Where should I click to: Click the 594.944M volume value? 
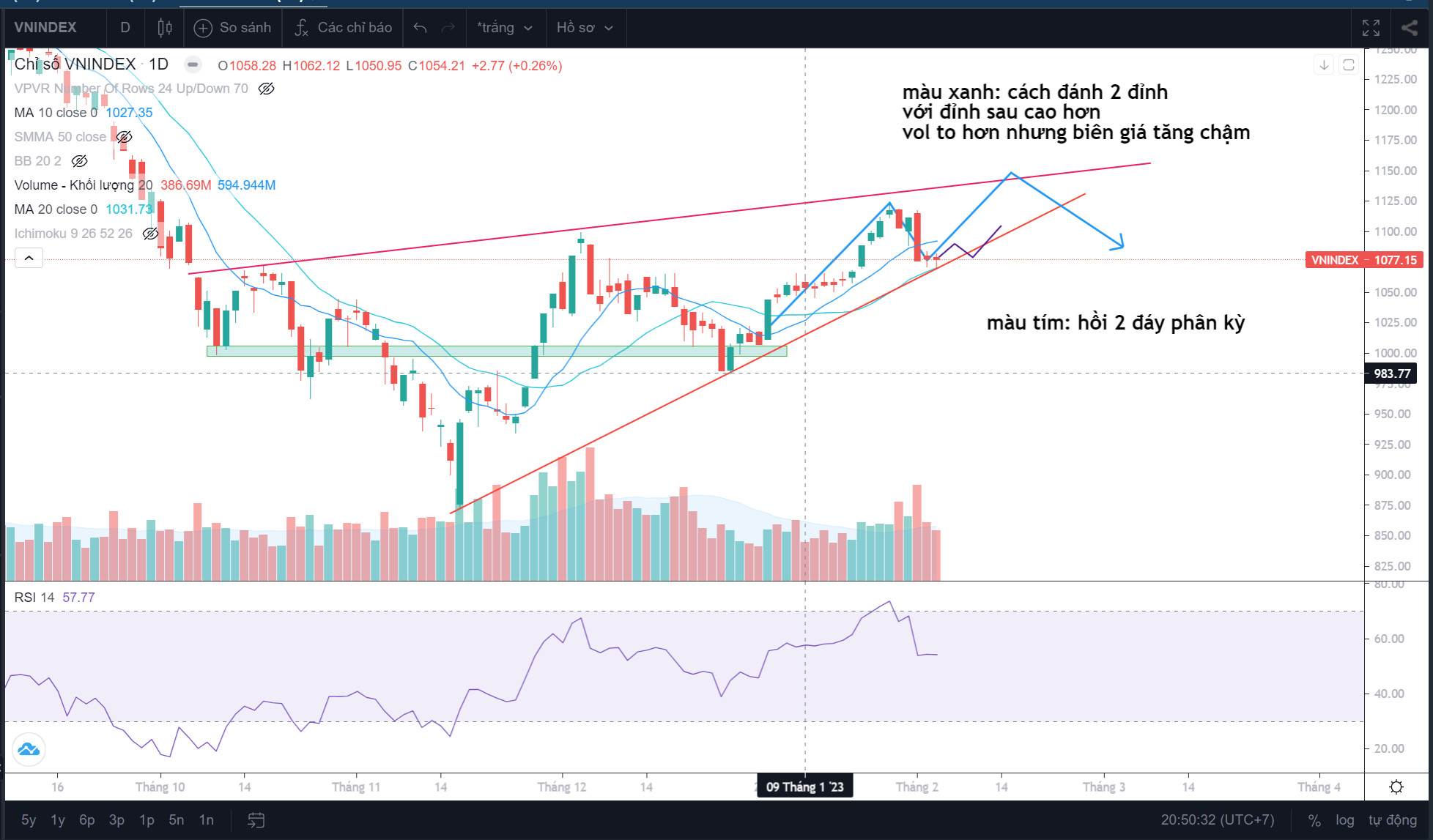[247, 185]
